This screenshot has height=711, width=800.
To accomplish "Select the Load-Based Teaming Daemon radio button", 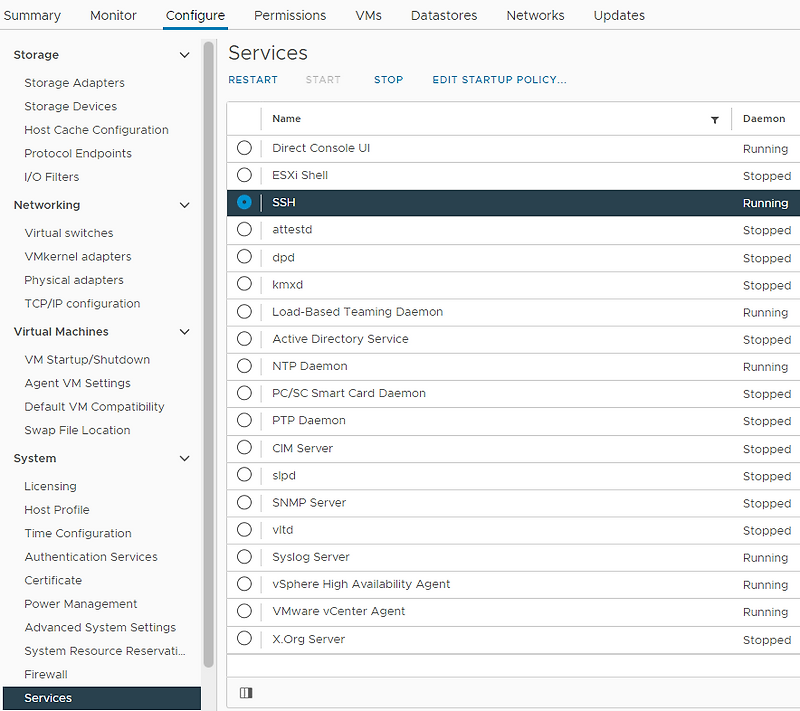I will point(244,311).
